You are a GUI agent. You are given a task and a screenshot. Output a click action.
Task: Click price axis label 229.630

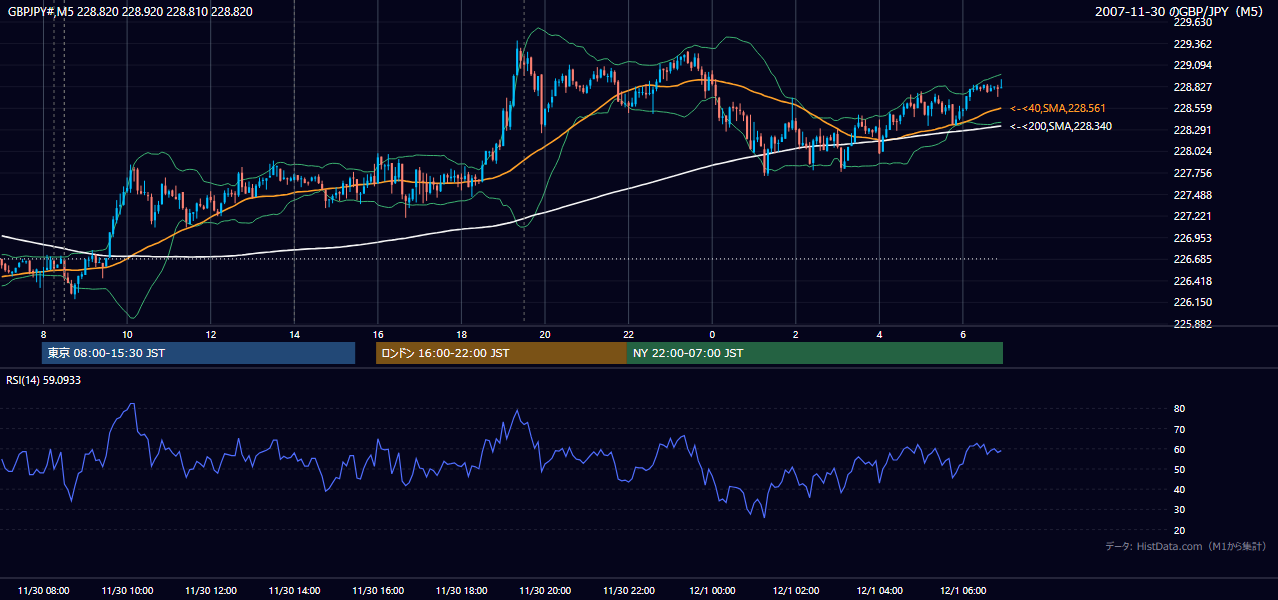tap(1192, 22)
